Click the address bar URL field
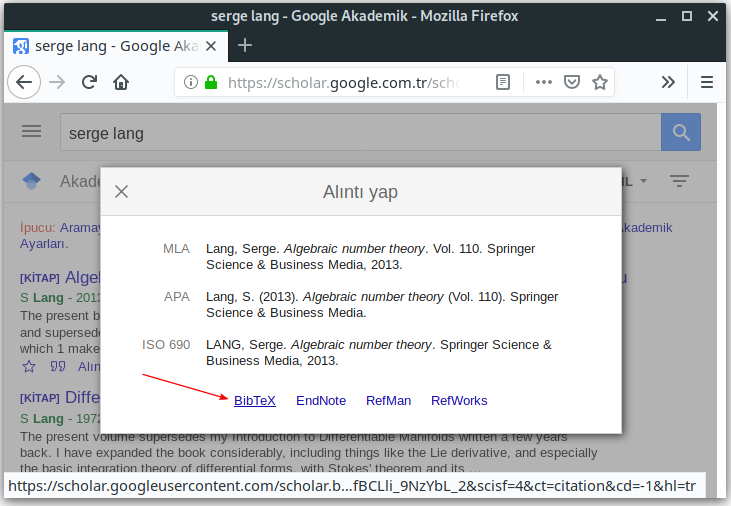Screen dimensions: 731x506 pos(343,83)
